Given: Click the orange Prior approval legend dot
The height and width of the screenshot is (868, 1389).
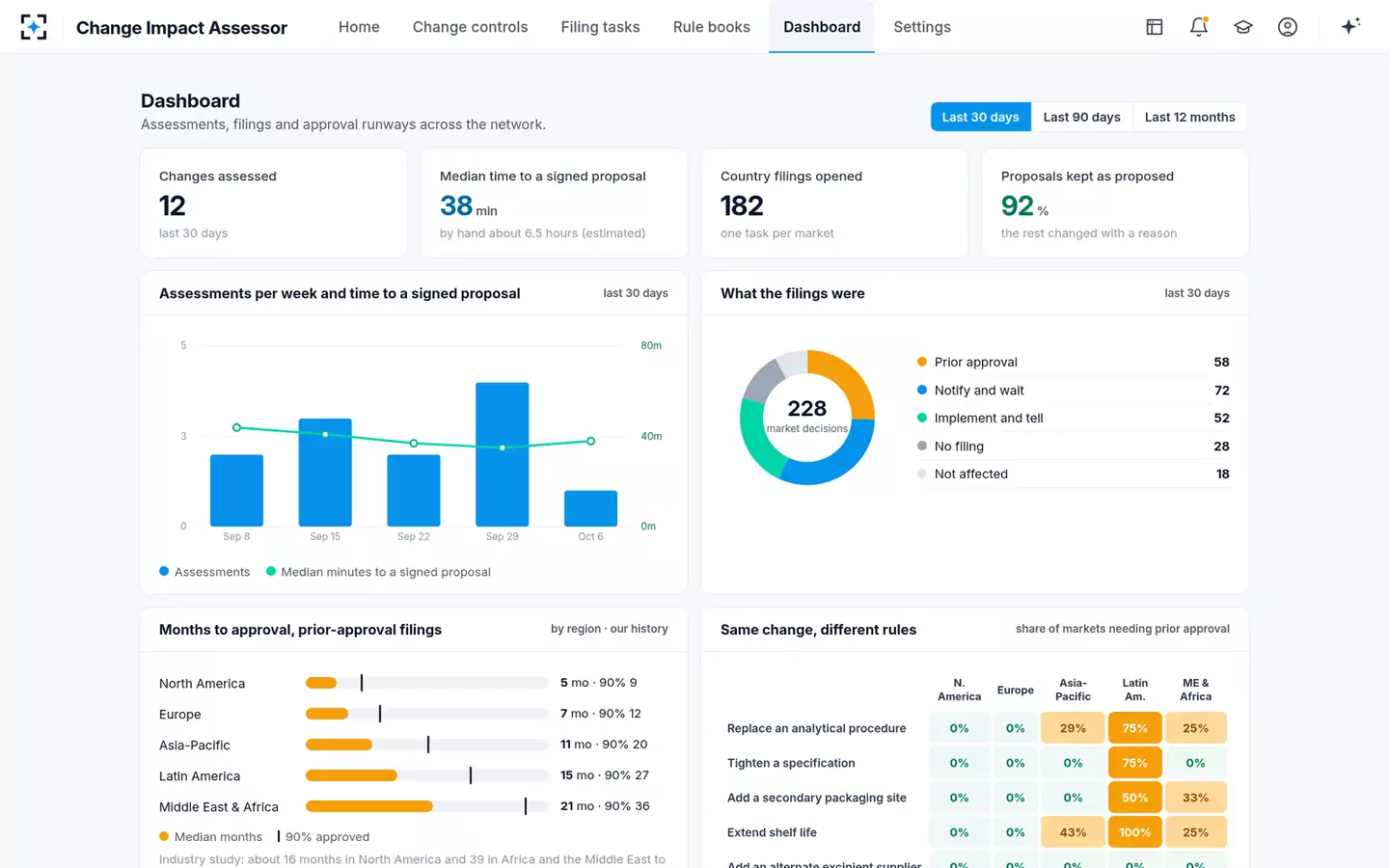Looking at the screenshot, I should point(922,362).
